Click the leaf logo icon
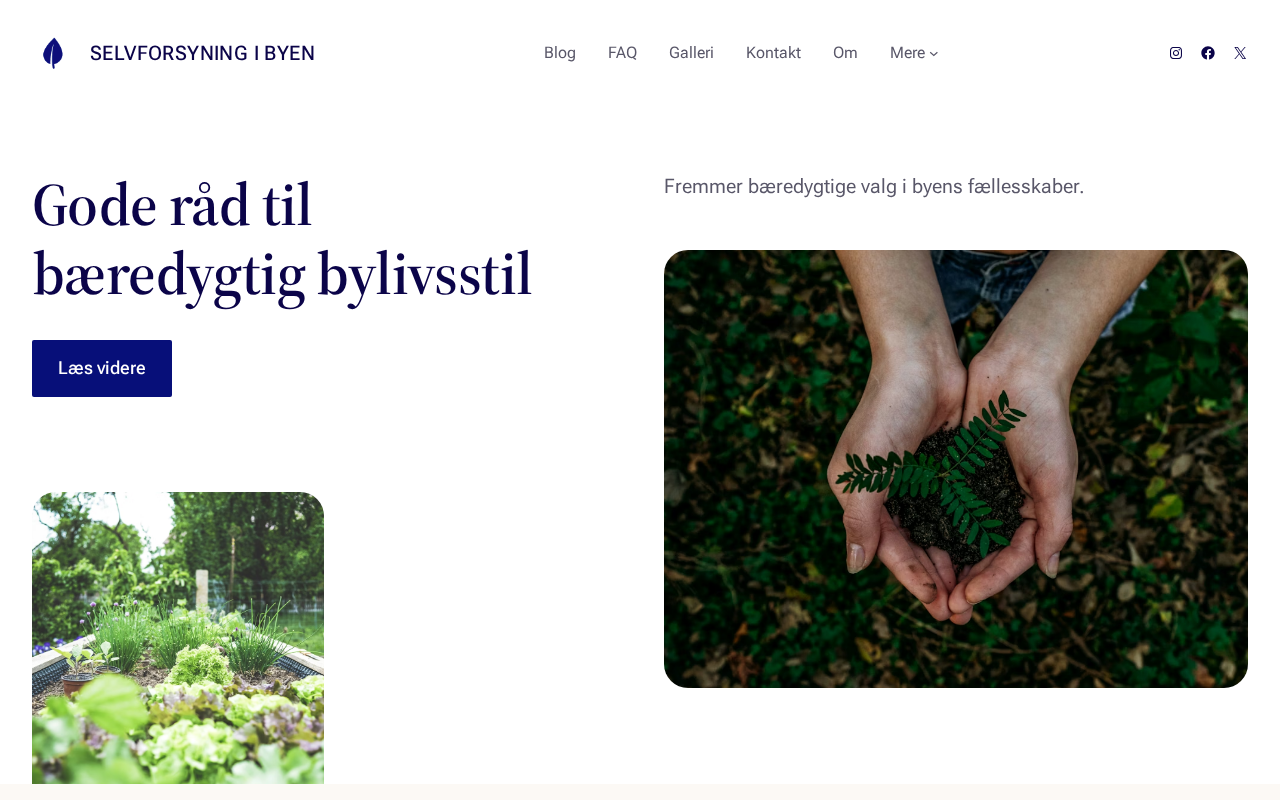The width and height of the screenshot is (1280, 800). click(53, 53)
